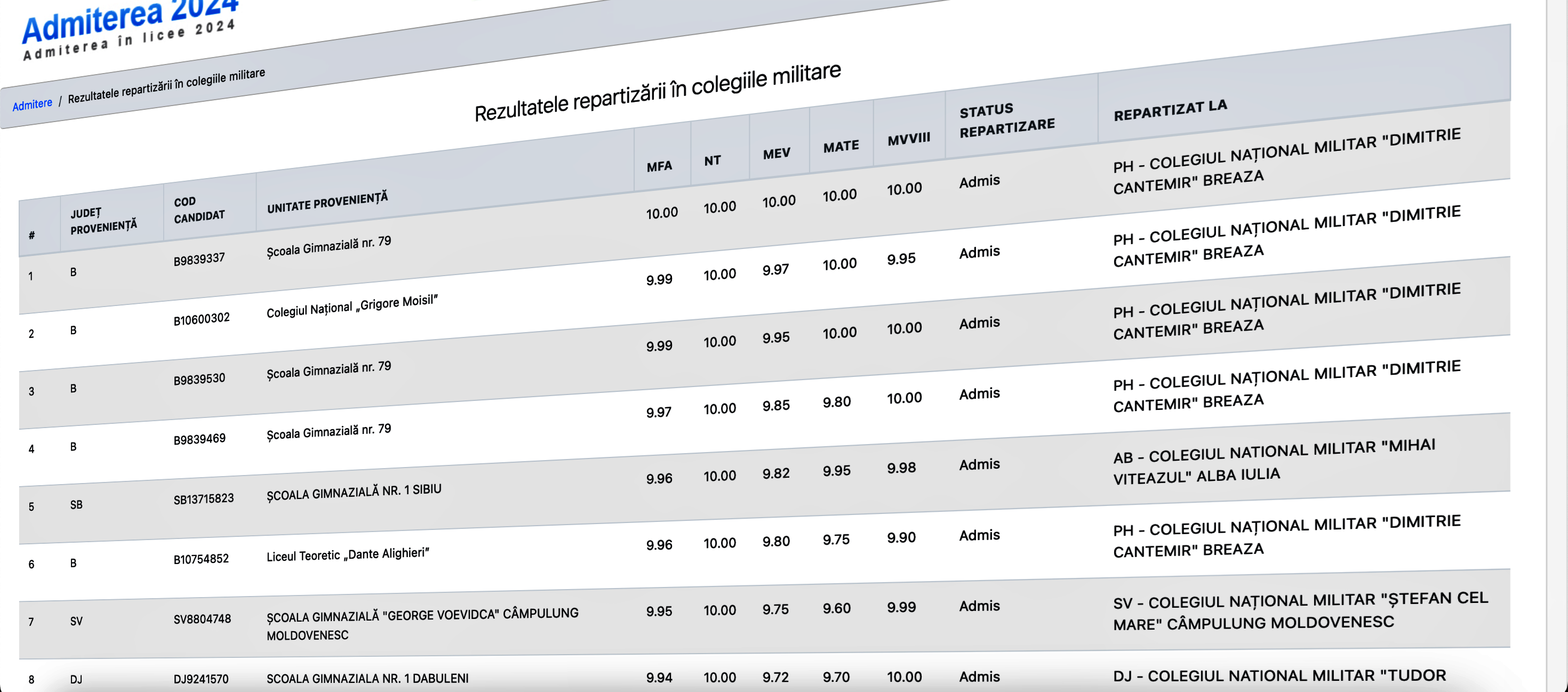Click ȘCOALA GIMNAZIALĂ NR. 1 SIBIU
The height and width of the screenshot is (692, 1568).
pyautogui.click(x=354, y=492)
